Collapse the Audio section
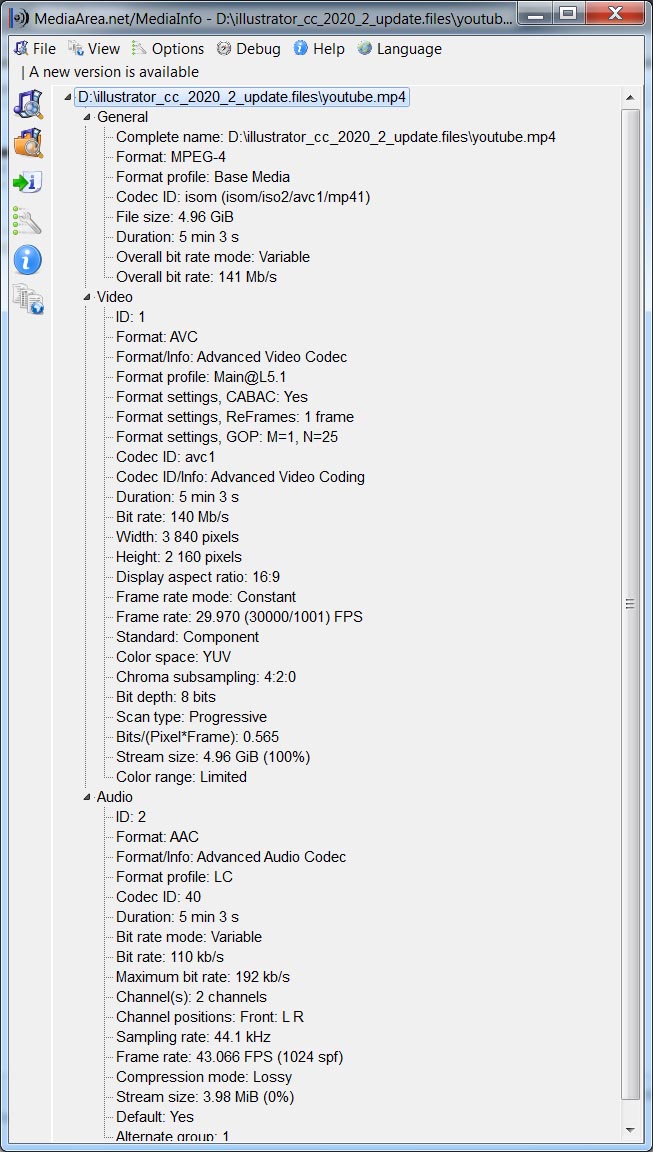This screenshot has width=653, height=1152. (x=87, y=798)
